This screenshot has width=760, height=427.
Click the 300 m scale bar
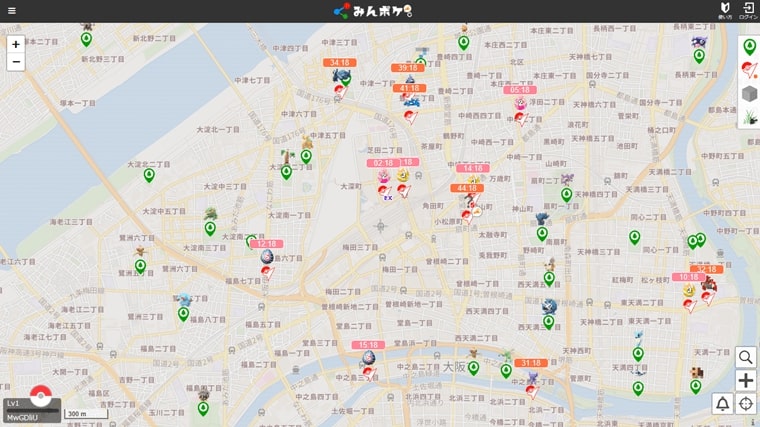click(x=86, y=413)
